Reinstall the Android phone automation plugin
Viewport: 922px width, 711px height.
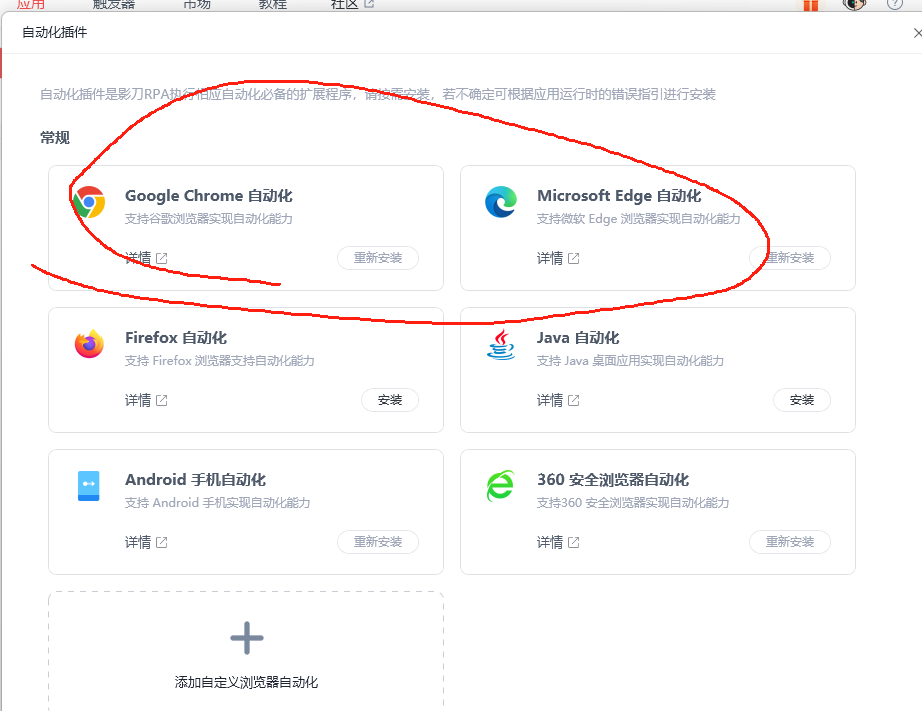click(x=378, y=542)
